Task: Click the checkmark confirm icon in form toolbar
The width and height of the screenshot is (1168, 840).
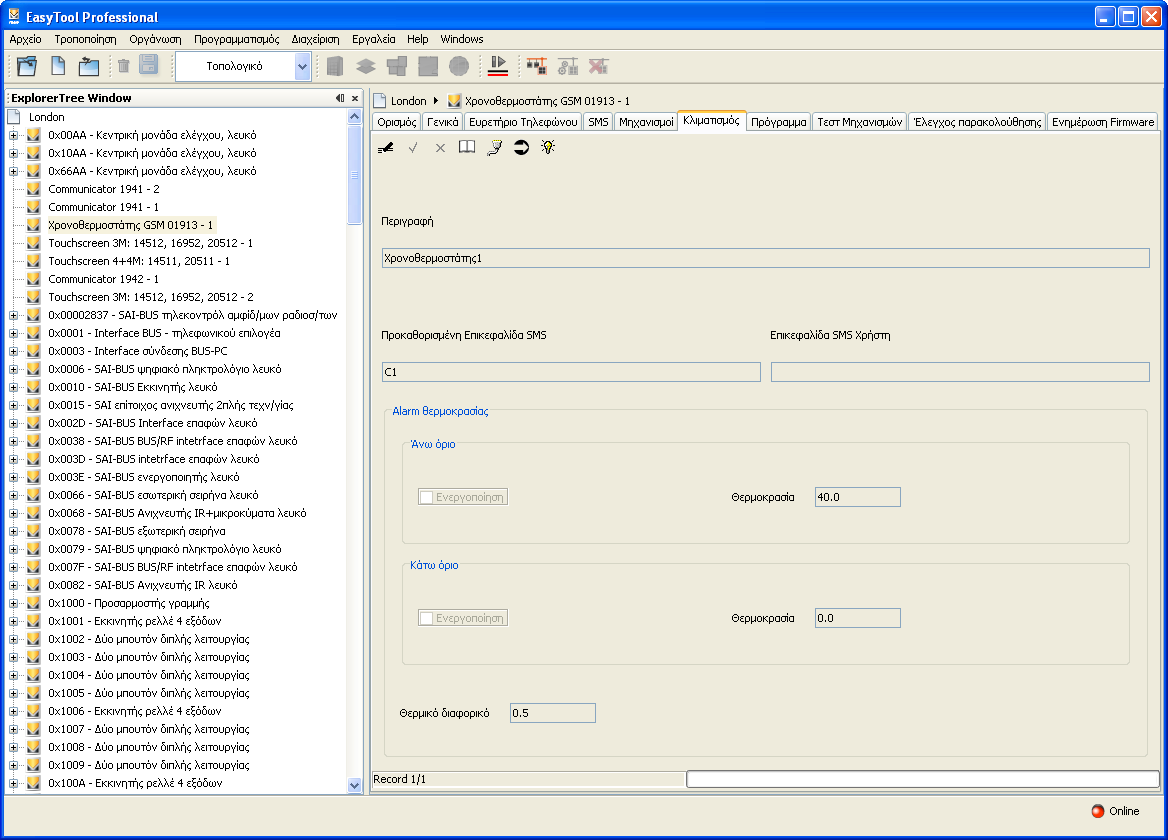Action: point(413,147)
